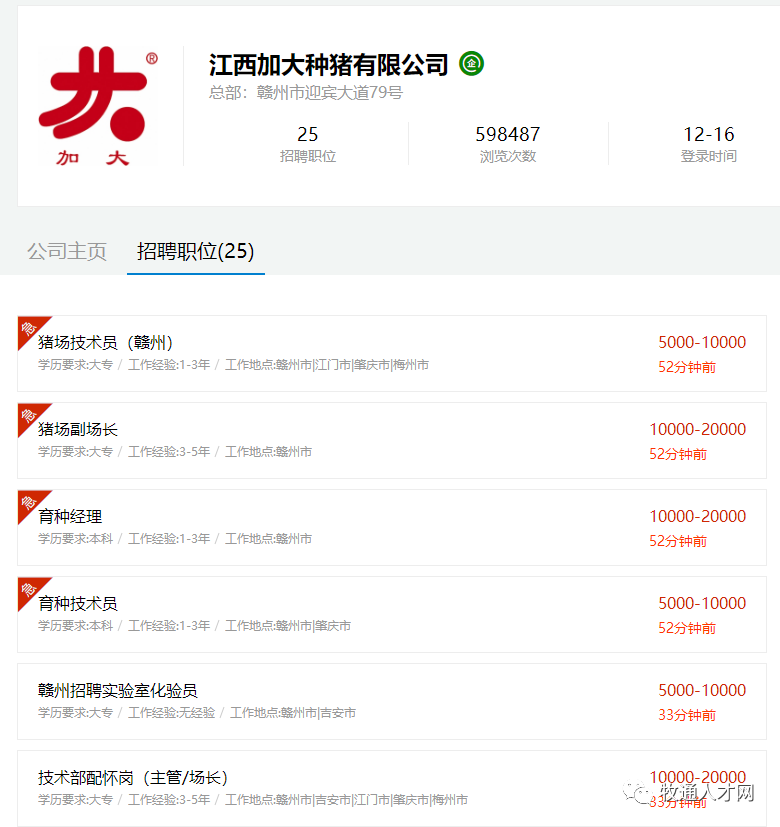Switch to the 公司主页 tab

point(67,251)
